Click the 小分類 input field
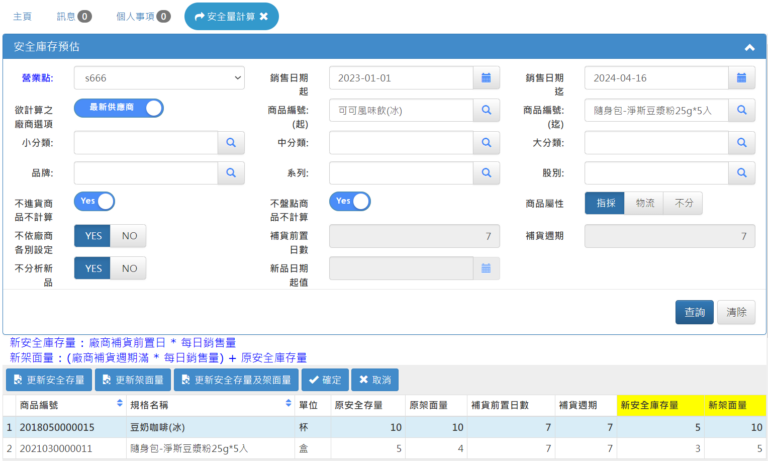This screenshot has height=461, width=768. point(146,143)
